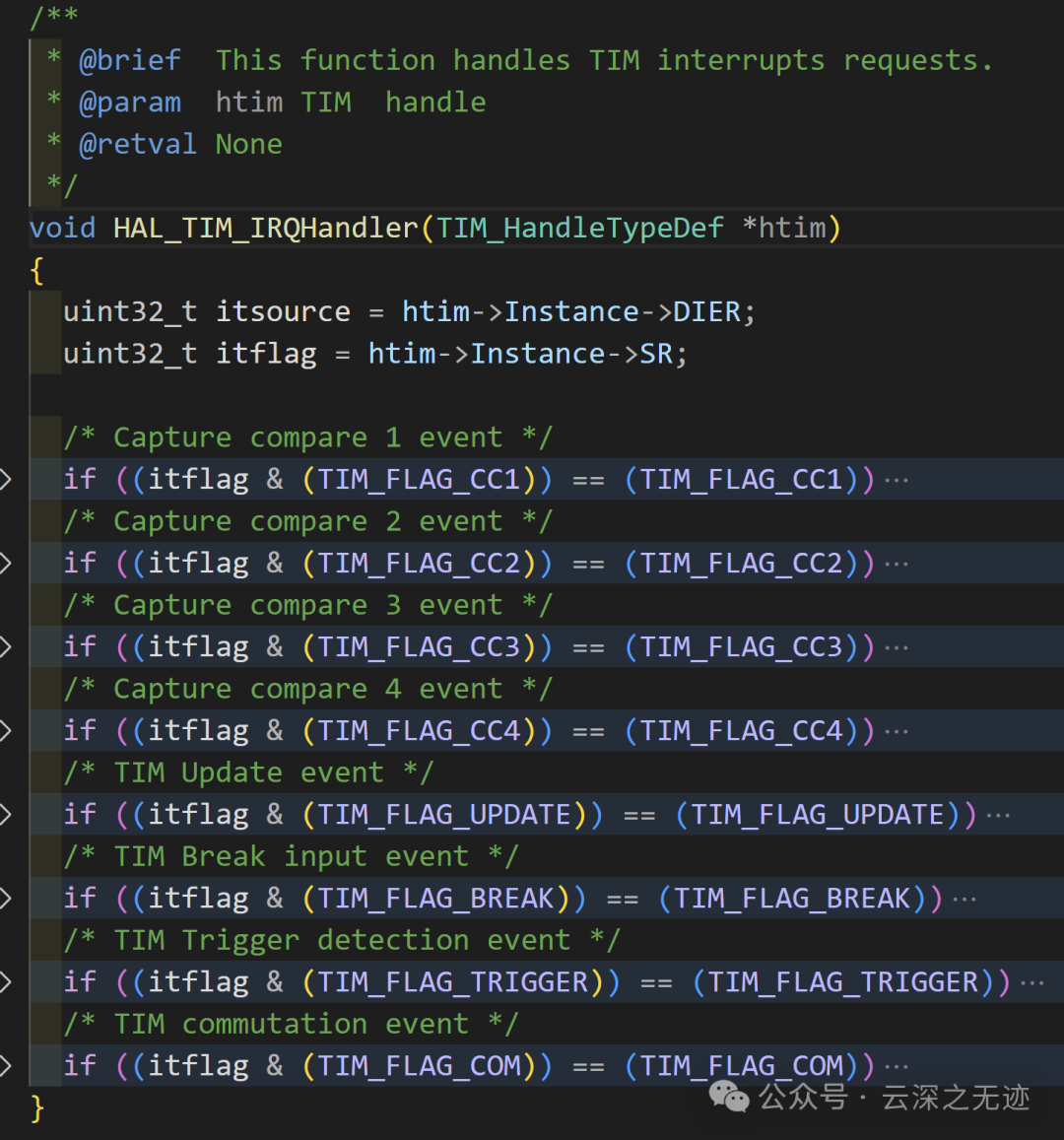The image size is (1064, 1140).
Task: Unfold ellipsis after TIM_FLAG_BREAK condition
Action: click(964, 900)
